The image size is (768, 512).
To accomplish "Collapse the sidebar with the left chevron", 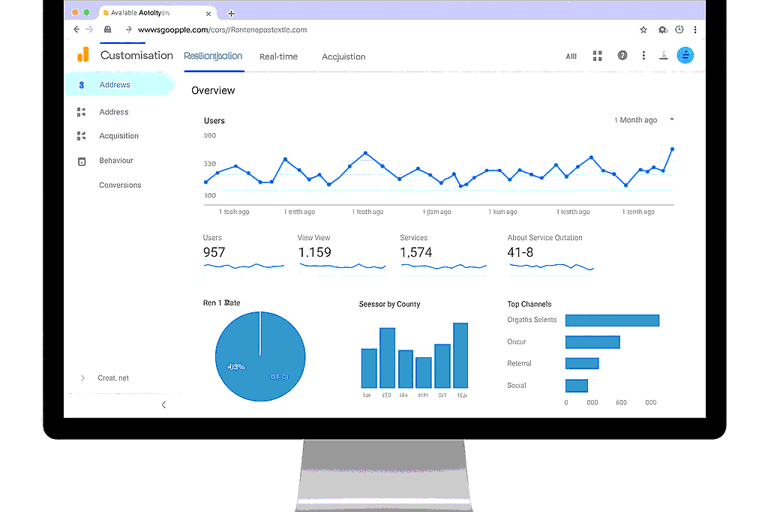I will coord(164,405).
